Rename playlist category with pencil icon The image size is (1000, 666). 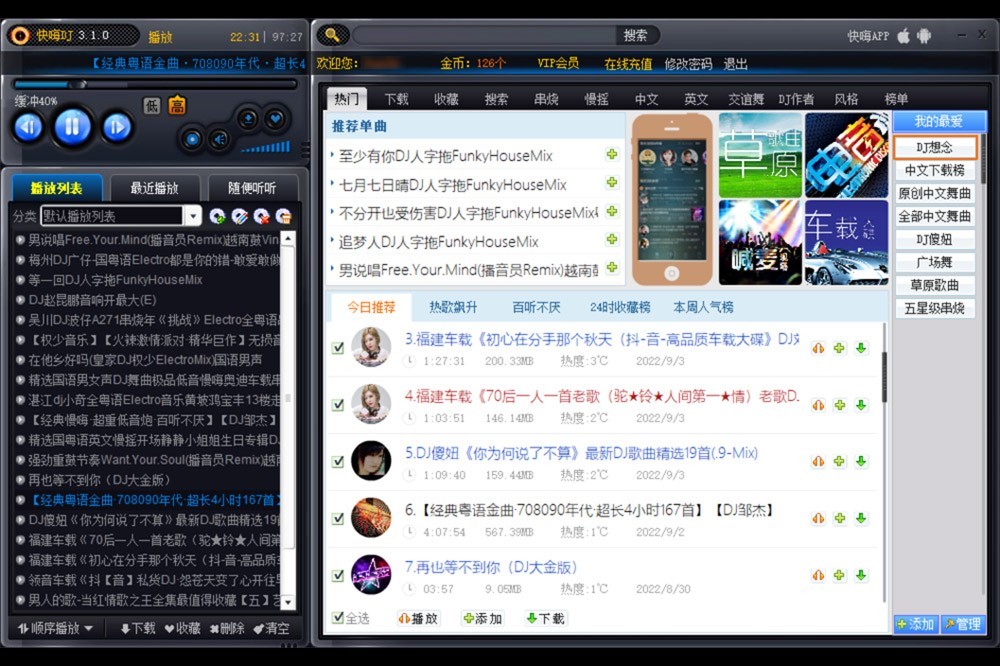click(240, 216)
